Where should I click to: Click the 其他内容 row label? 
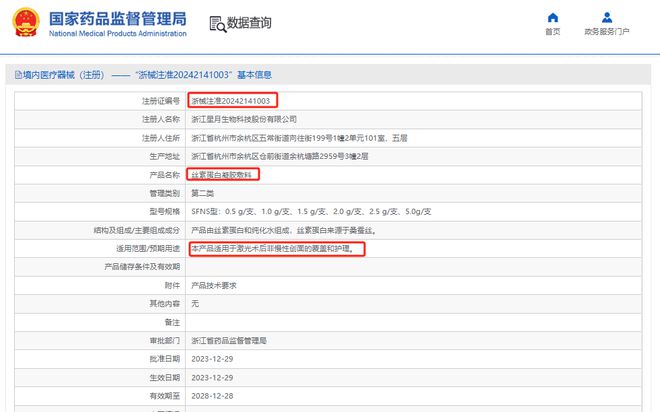tap(165, 303)
